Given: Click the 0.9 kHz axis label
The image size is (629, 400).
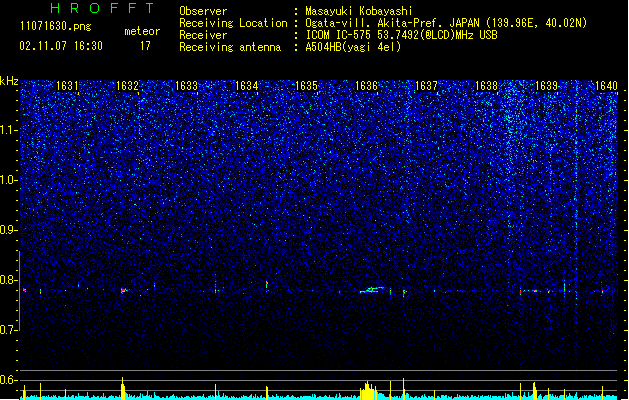Looking at the screenshot, I should point(9,230).
